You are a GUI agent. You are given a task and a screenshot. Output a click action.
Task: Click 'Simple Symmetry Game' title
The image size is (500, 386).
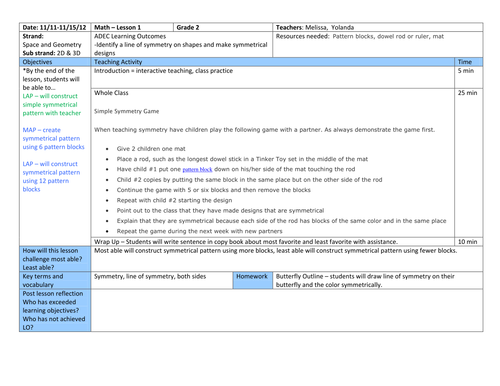[126, 111]
